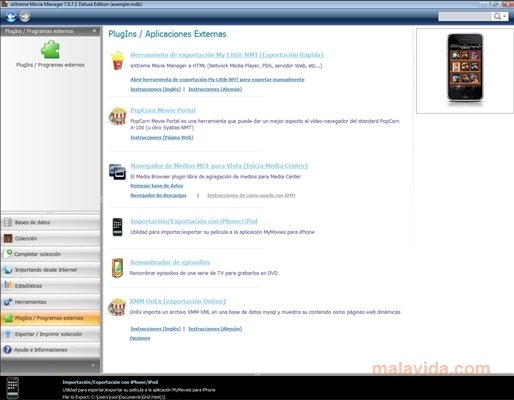514x400 pixels.
Task: Click the blue back arrow button
Action: [11, 16]
